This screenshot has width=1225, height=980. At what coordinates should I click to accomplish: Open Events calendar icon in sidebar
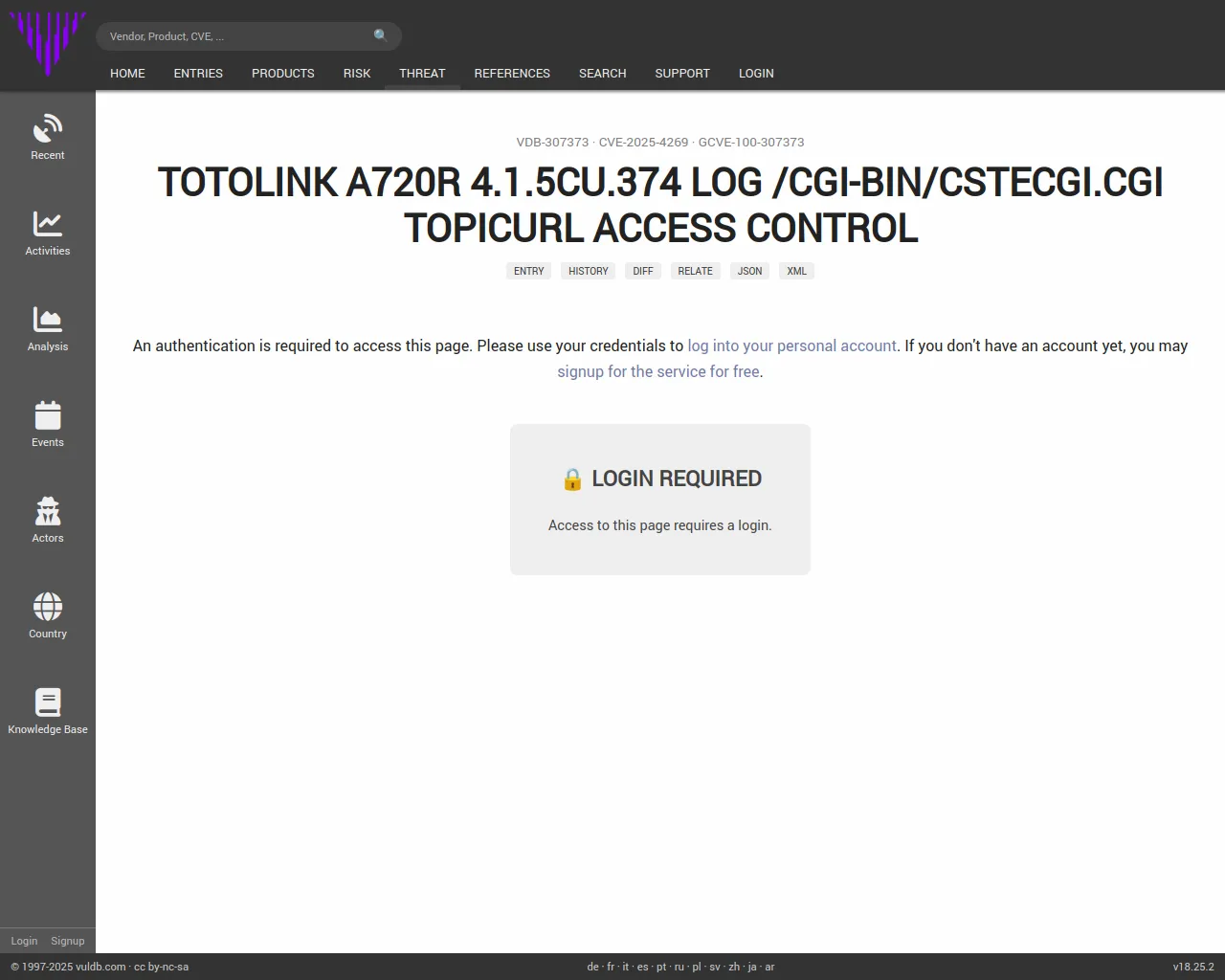pyautogui.click(x=48, y=415)
